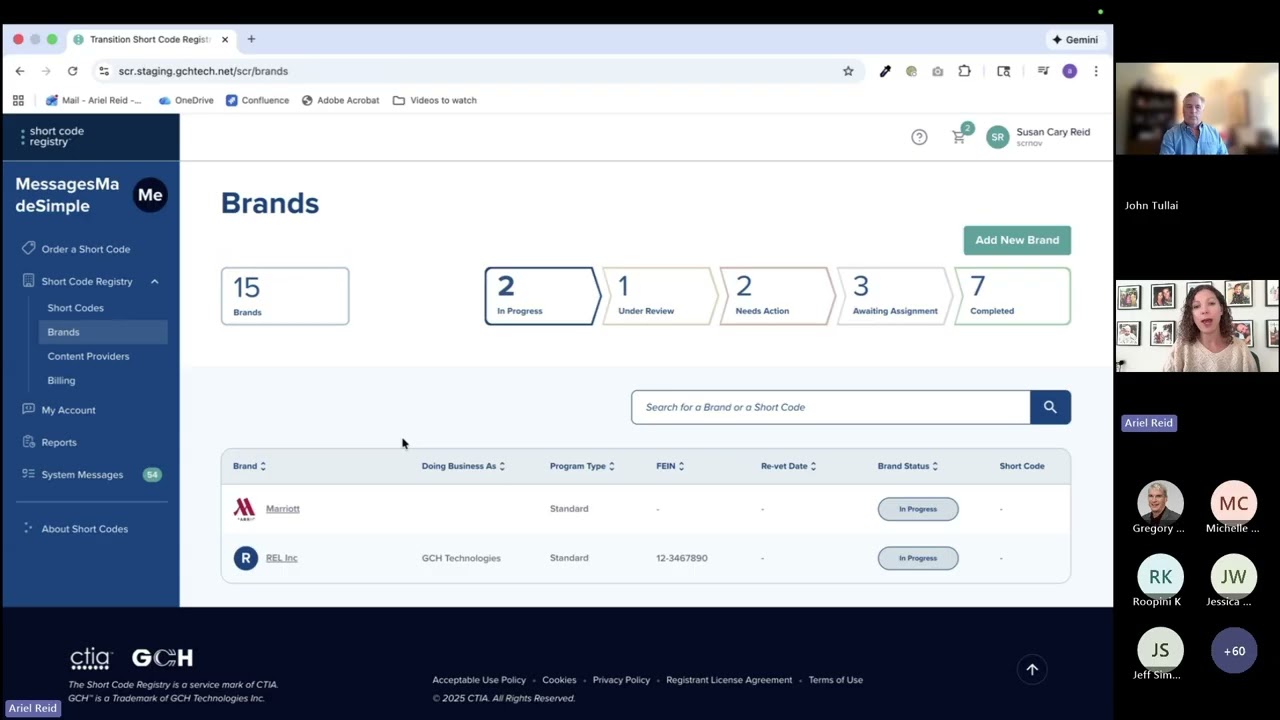Sort by FEIN column
This screenshot has width=1280, height=720.
pyautogui.click(x=670, y=466)
